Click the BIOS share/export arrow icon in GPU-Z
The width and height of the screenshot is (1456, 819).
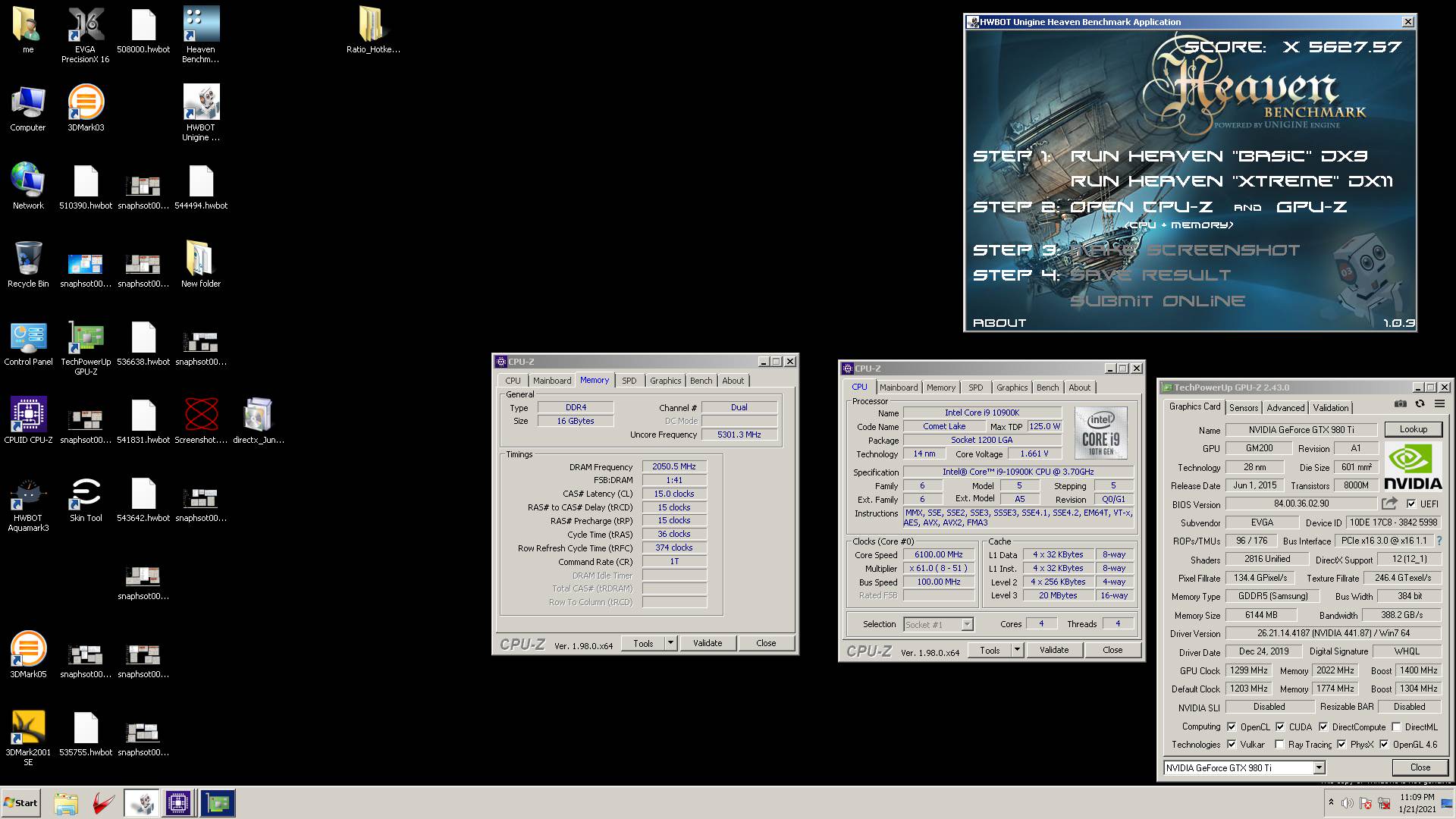pyautogui.click(x=1389, y=504)
